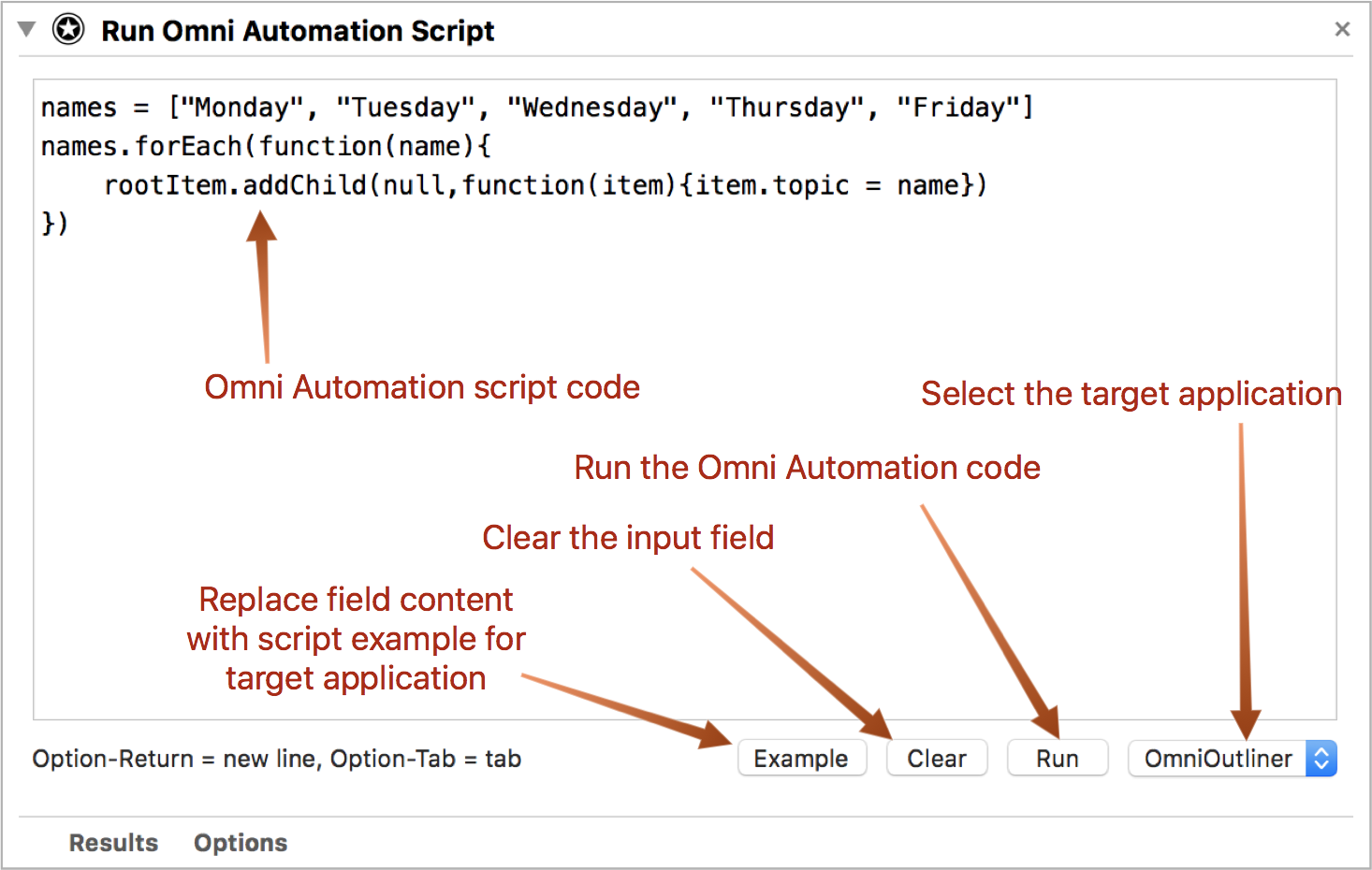Click the "Clear the input field" annotation label

tap(628, 538)
